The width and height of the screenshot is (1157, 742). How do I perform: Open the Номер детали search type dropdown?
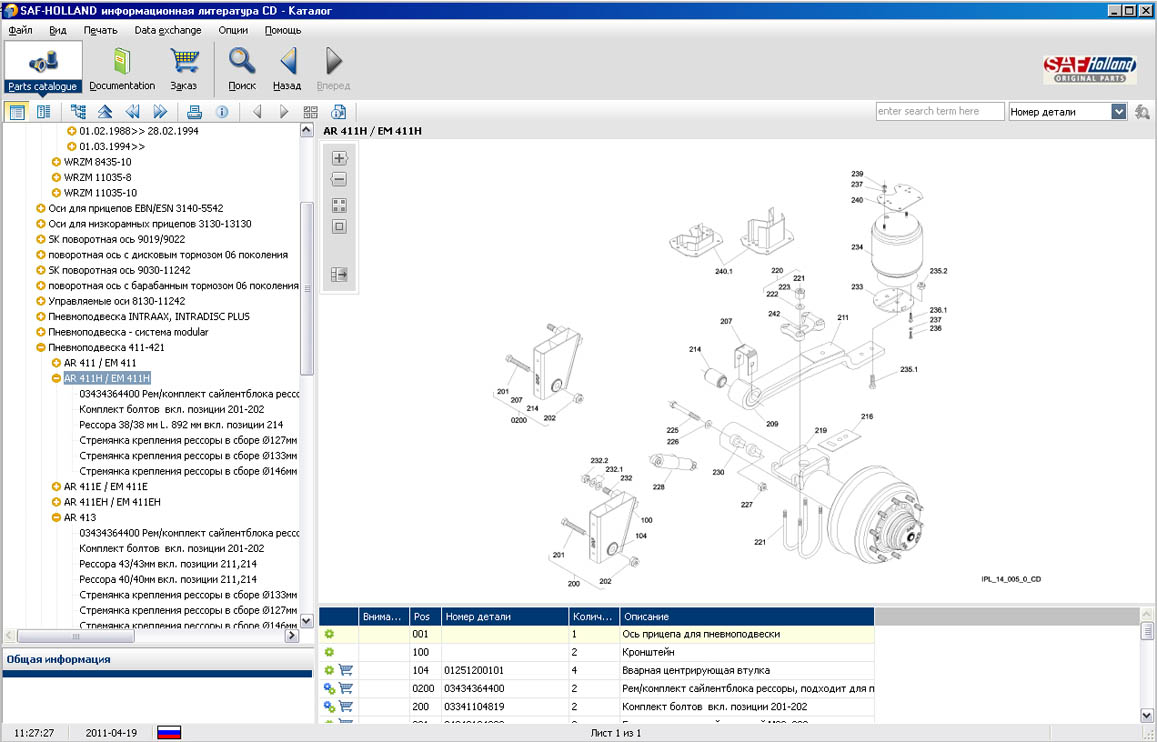click(1119, 112)
